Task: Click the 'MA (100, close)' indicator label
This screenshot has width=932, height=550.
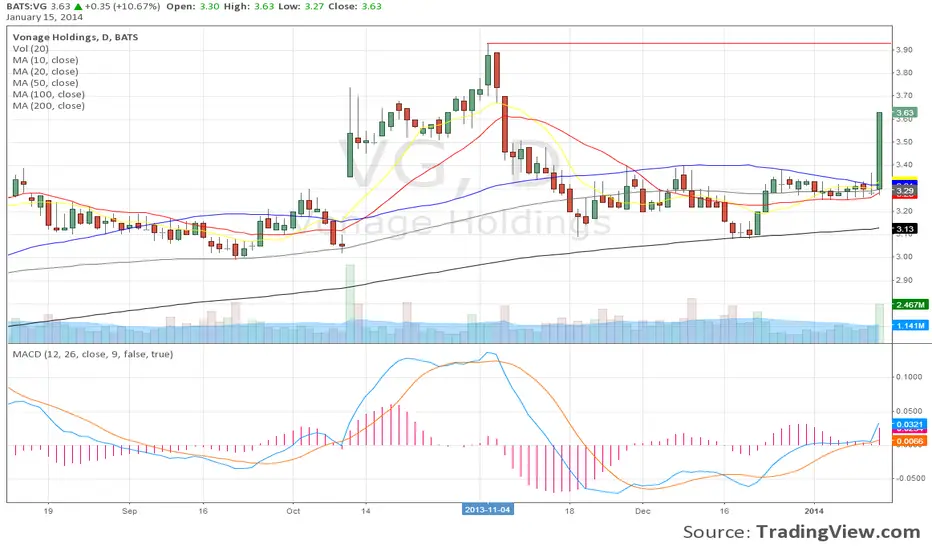Action: (x=49, y=94)
